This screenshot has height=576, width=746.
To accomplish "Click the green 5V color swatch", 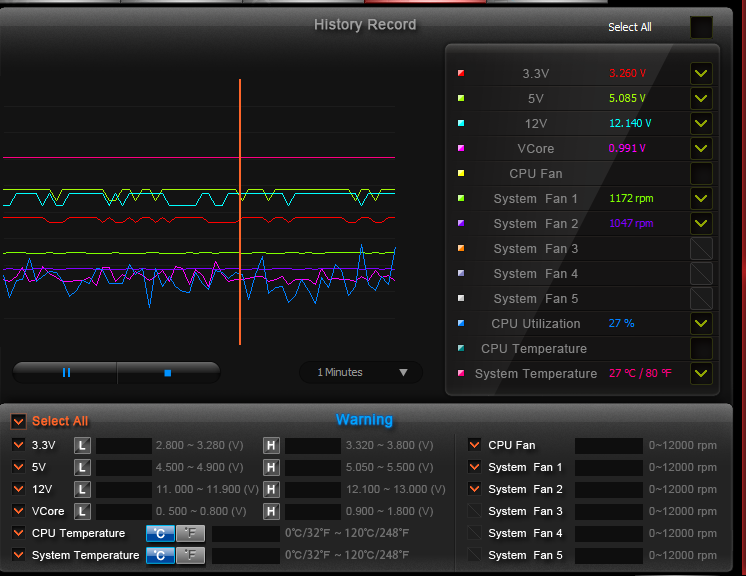I will [461, 98].
